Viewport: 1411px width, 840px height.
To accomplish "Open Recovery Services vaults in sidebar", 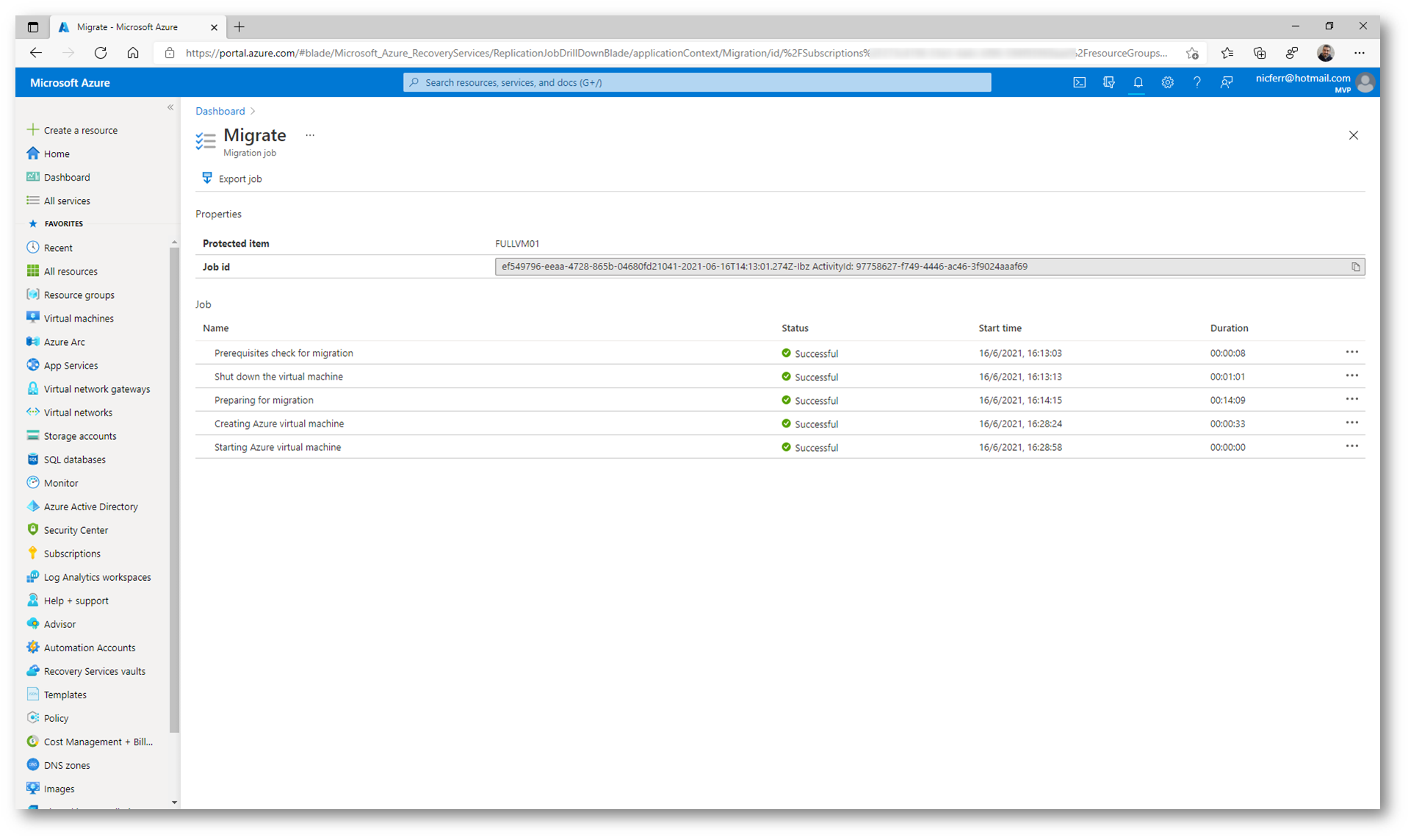I will click(94, 671).
